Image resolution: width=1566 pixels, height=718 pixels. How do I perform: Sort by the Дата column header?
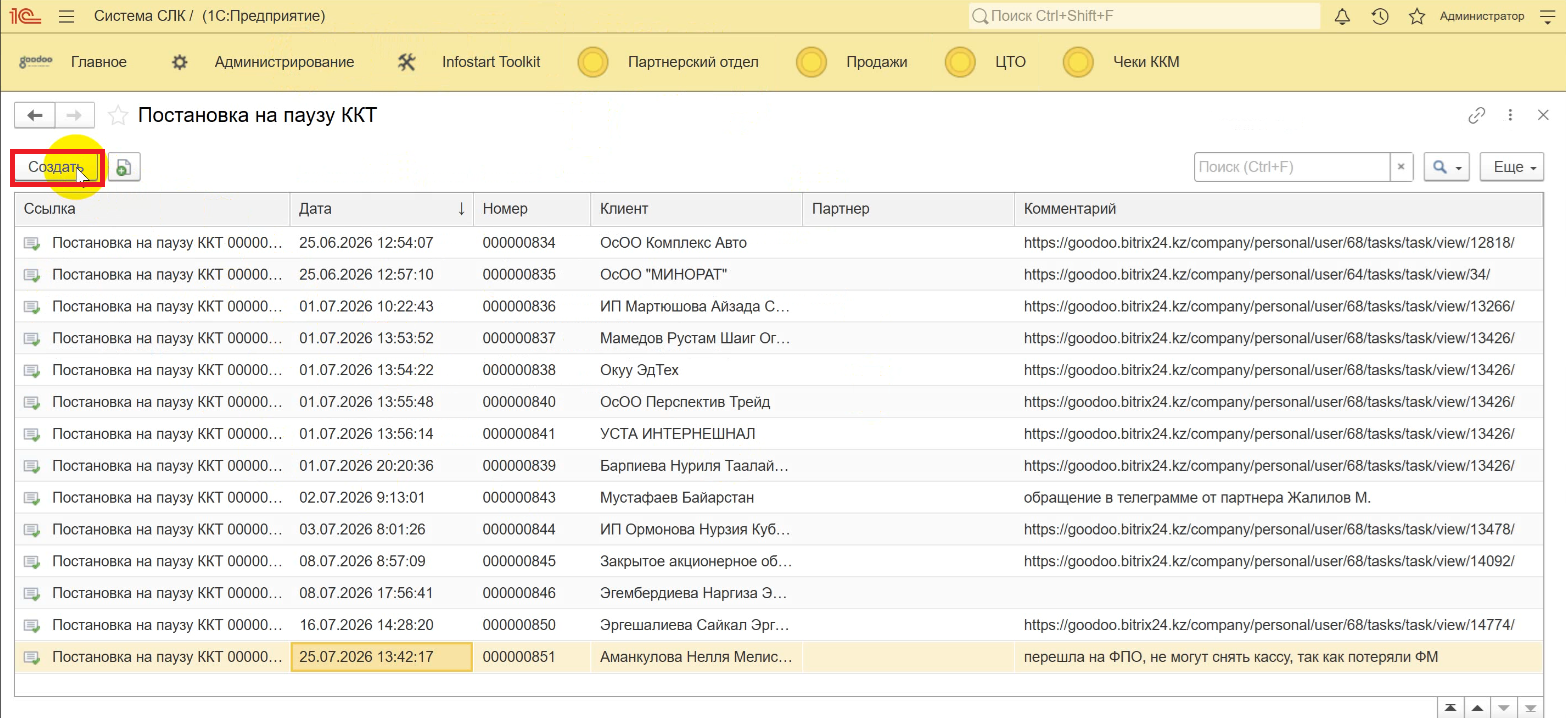pos(382,209)
